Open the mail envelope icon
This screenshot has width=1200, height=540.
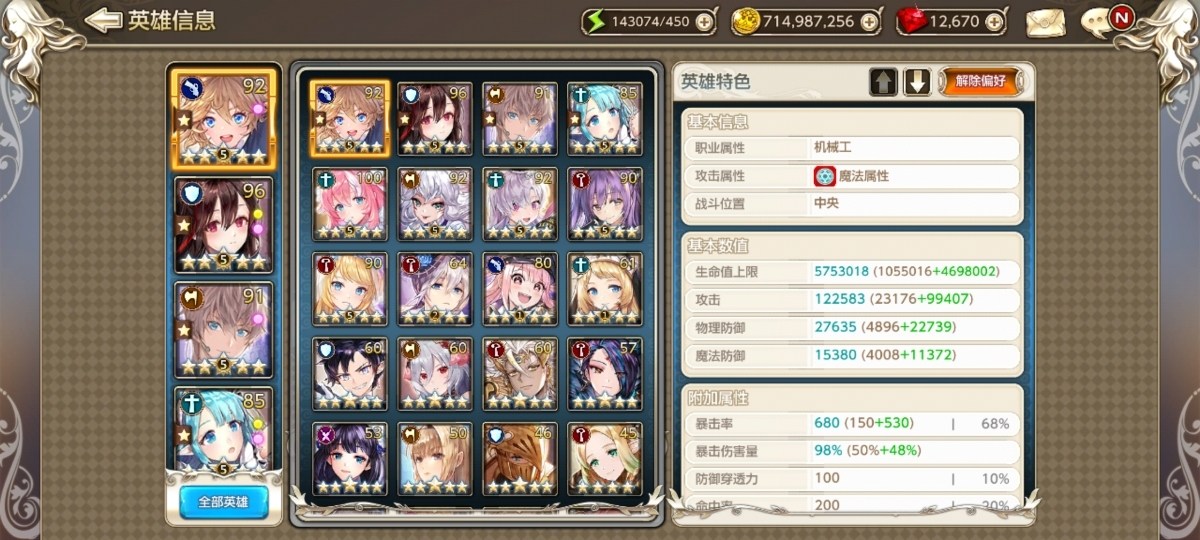pyautogui.click(x=1045, y=21)
